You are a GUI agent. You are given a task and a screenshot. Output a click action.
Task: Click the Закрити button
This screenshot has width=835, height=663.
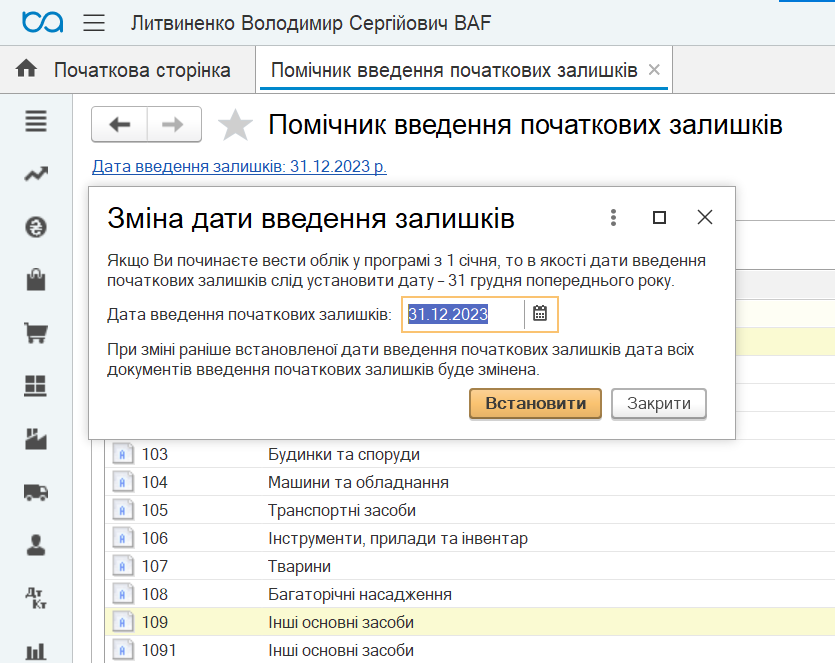coord(659,404)
